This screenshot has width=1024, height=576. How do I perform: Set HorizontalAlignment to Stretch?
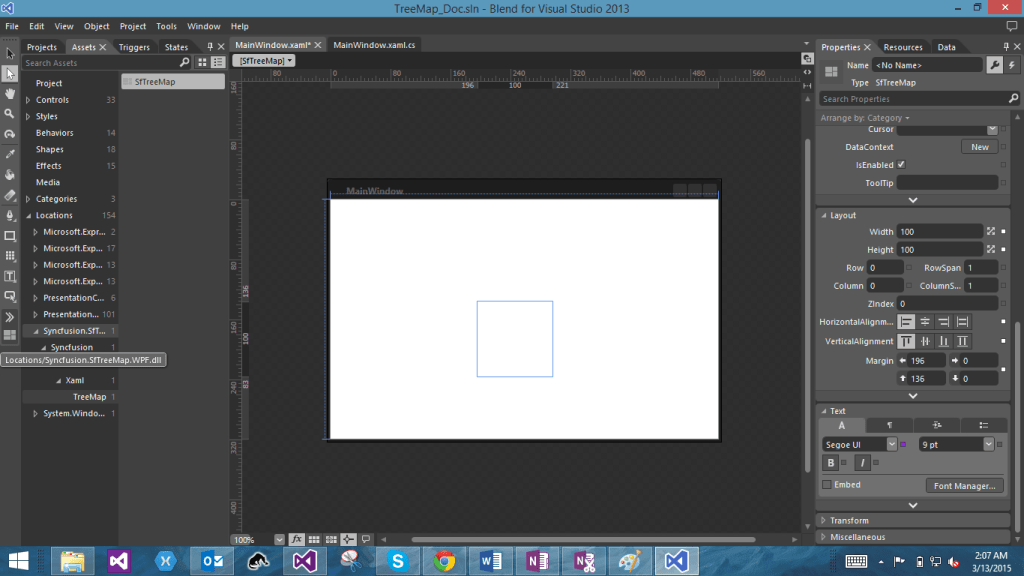(x=962, y=322)
